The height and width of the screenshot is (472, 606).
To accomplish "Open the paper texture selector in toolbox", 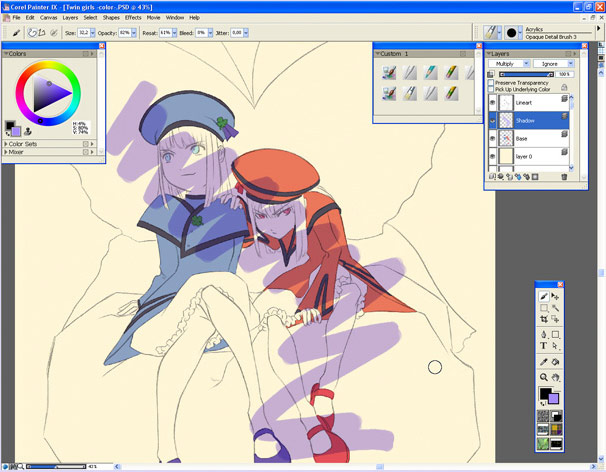I will pos(543,416).
